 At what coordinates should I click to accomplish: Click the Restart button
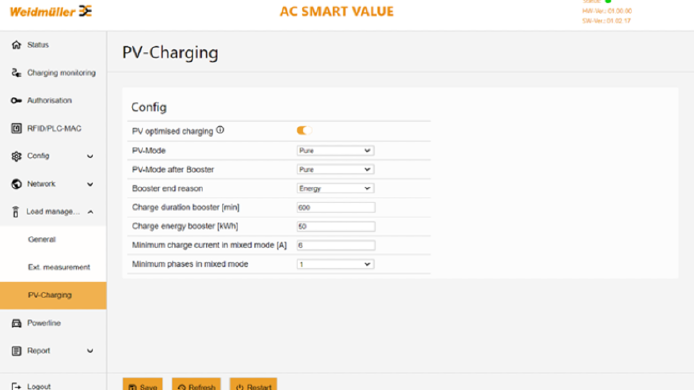[x=253, y=385]
